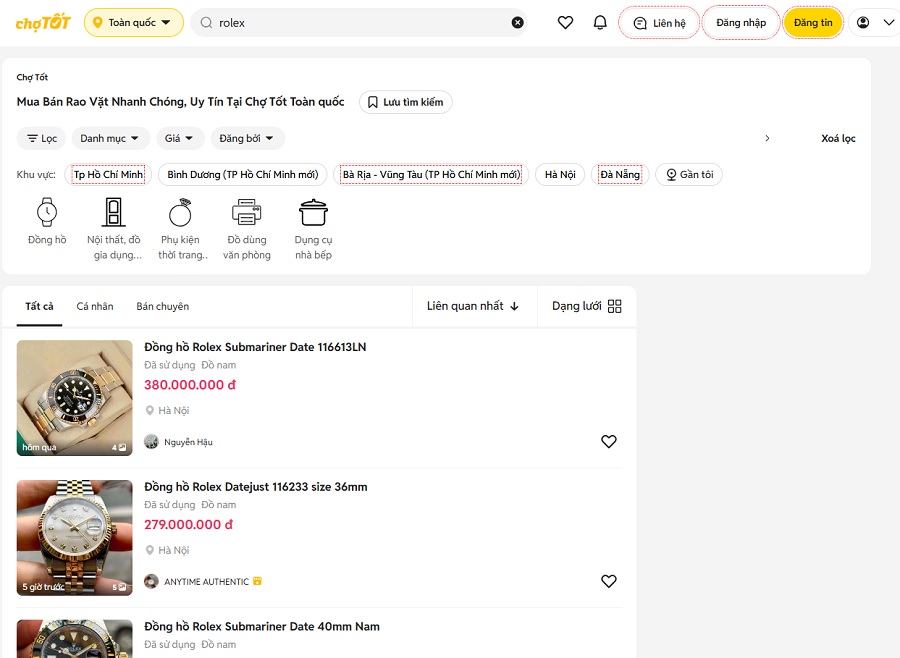Viewport: 900px width, 658px height.
Task: Expand the Danh mục dropdown
Action: 110,138
